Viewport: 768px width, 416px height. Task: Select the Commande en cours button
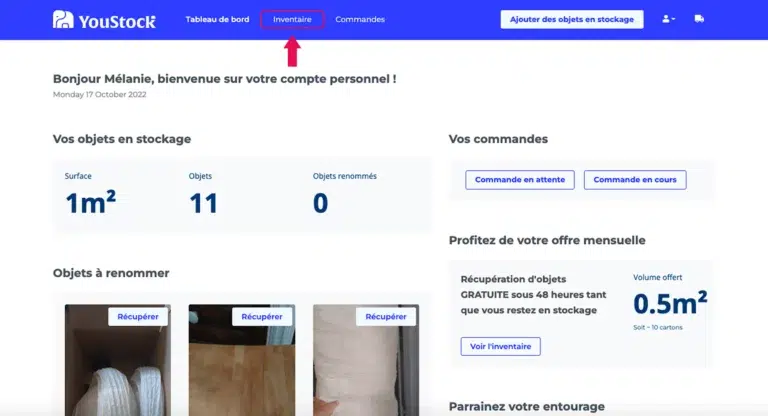click(x=635, y=180)
